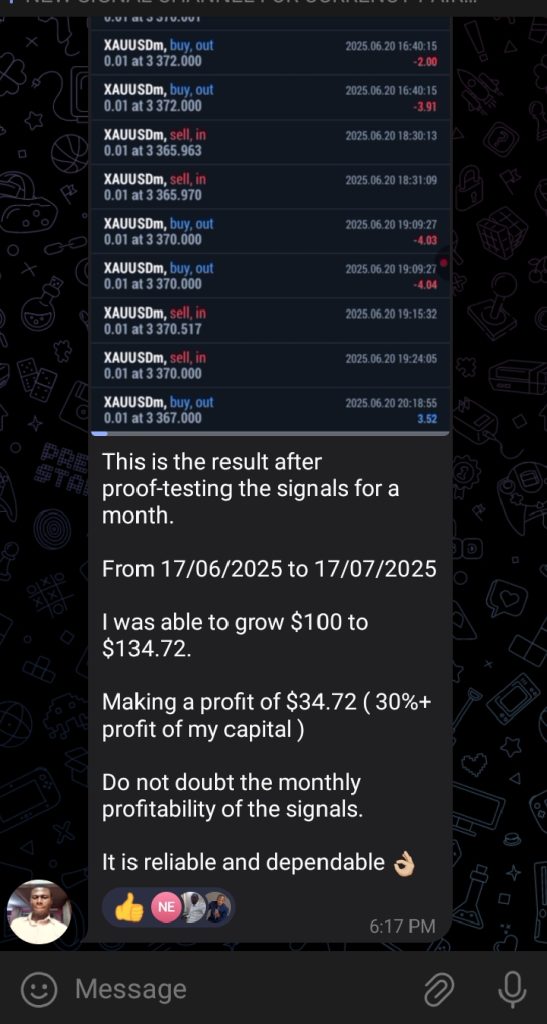Tap the -3.91 loss trade row
Screen dimensions: 547x1024
tap(269, 97)
